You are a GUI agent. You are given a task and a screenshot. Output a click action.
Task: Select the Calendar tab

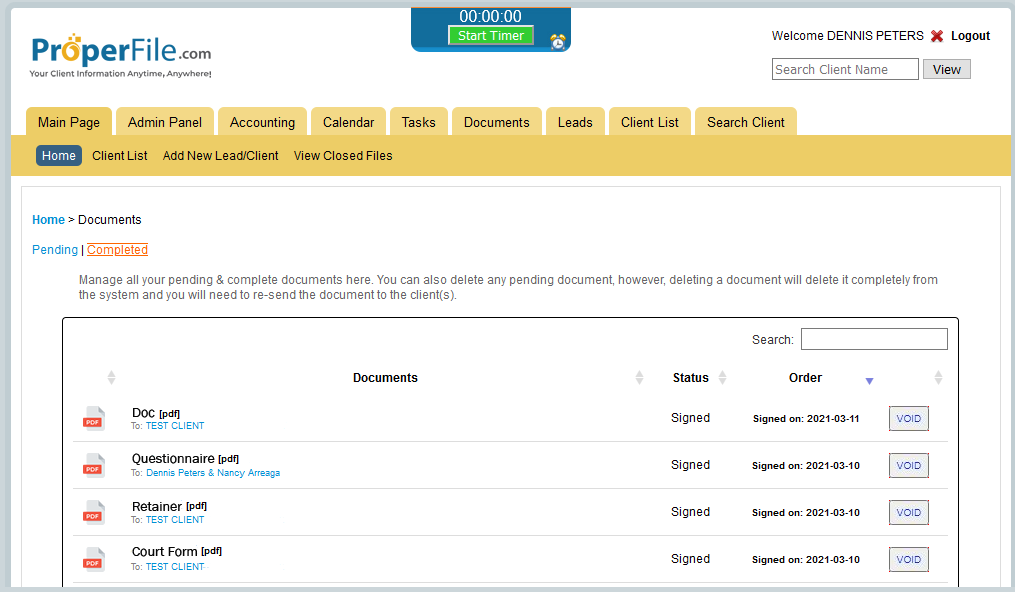click(348, 122)
